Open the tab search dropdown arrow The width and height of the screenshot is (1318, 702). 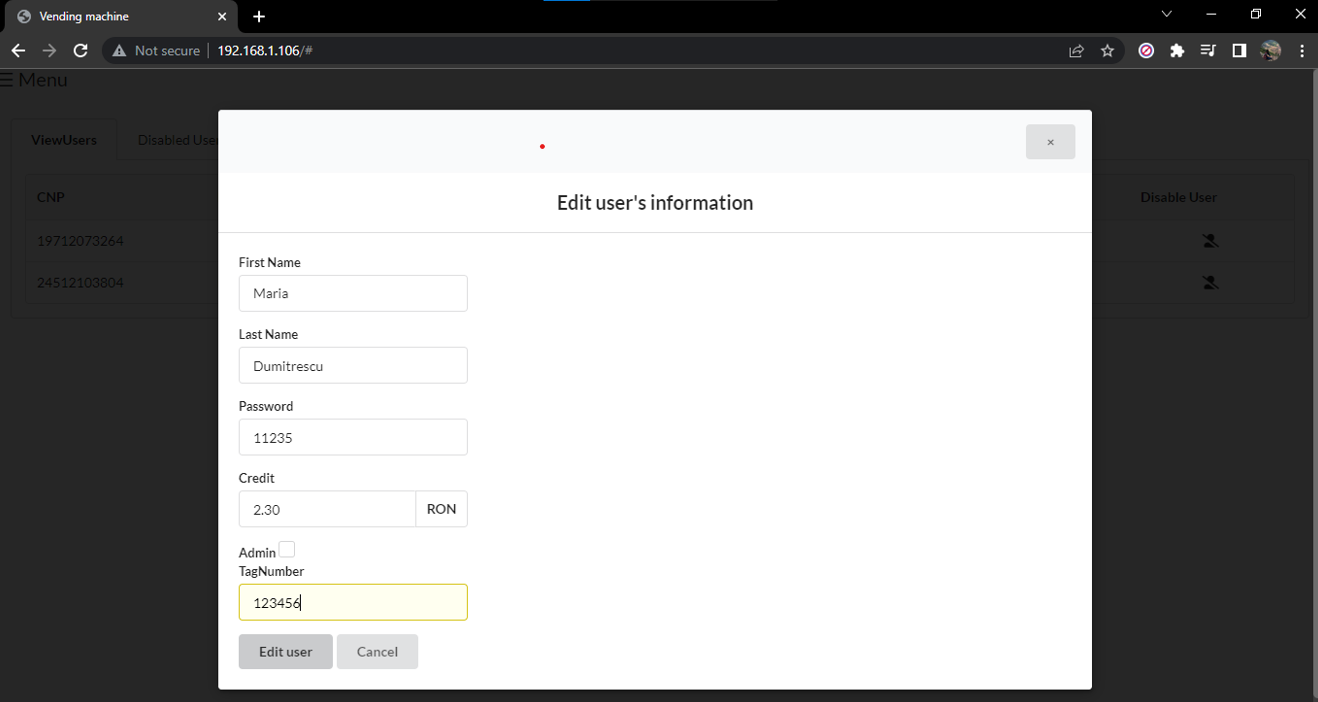point(1166,14)
